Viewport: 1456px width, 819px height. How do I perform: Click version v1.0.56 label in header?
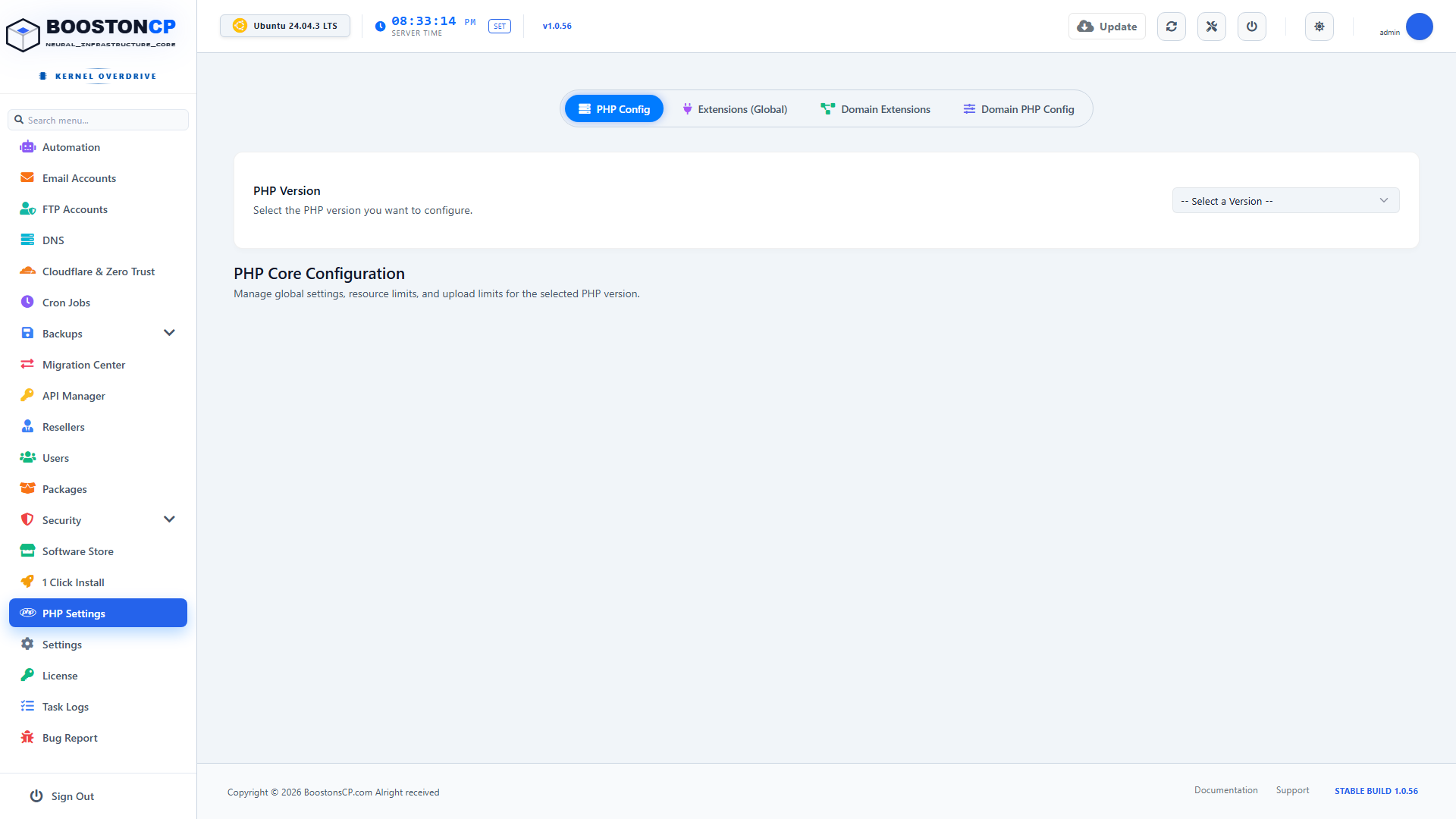(557, 26)
